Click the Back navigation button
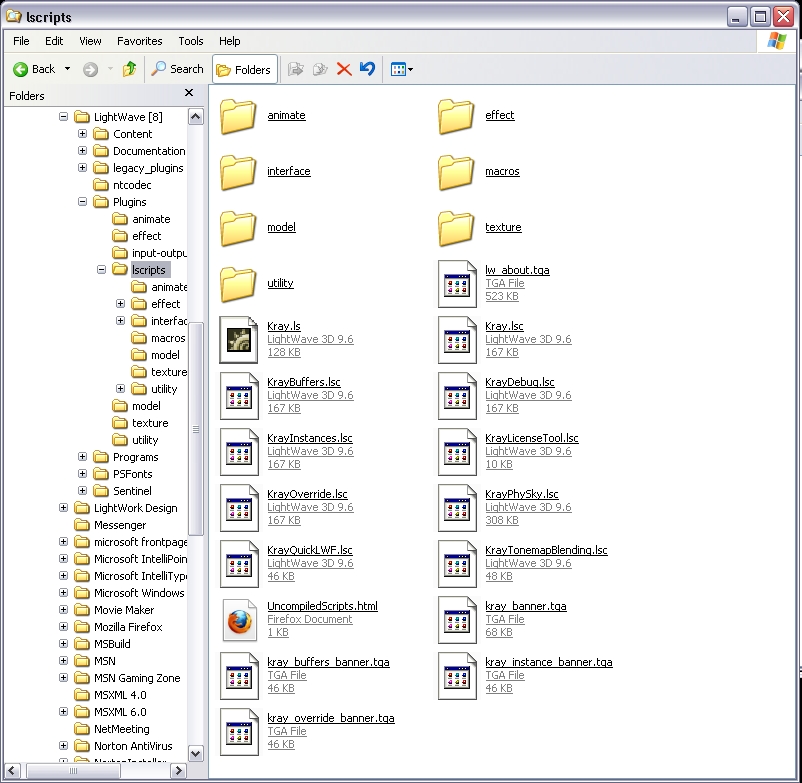 pyautogui.click(x=35, y=69)
